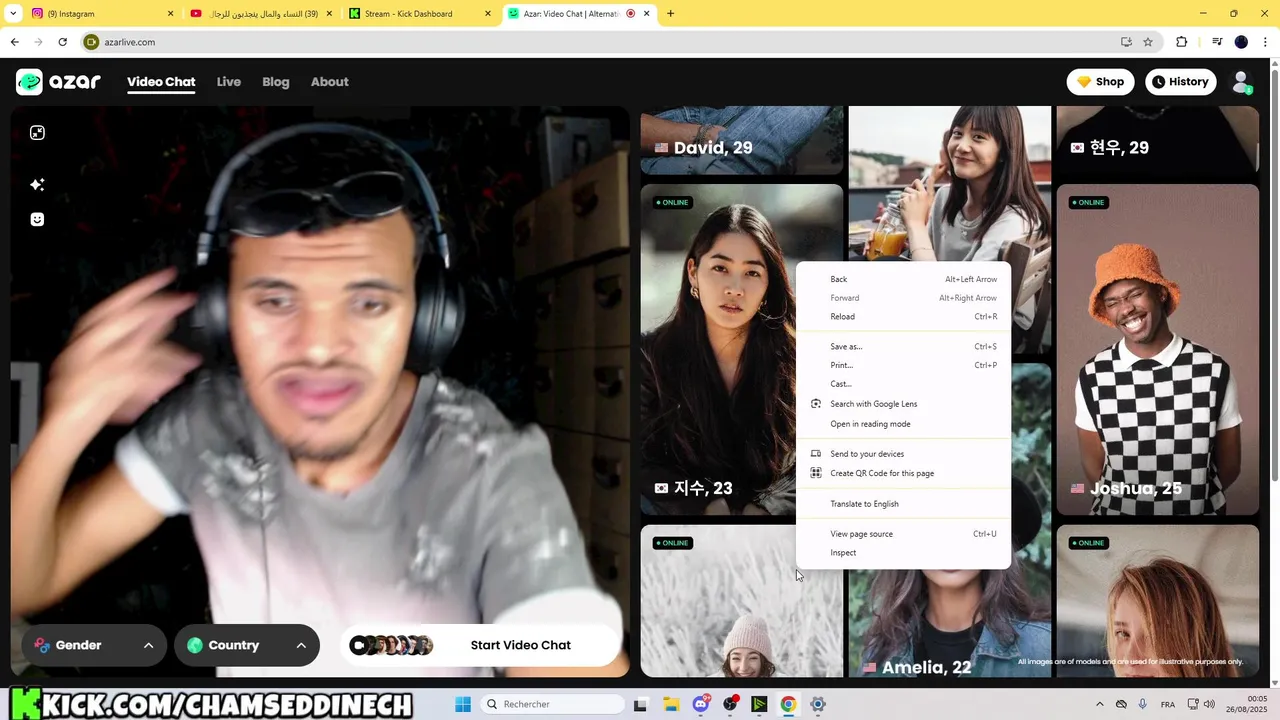Screen dimensions: 1280x720
Task: Expand the Gender filter dropdown
Action: click(x=95, y=645)
